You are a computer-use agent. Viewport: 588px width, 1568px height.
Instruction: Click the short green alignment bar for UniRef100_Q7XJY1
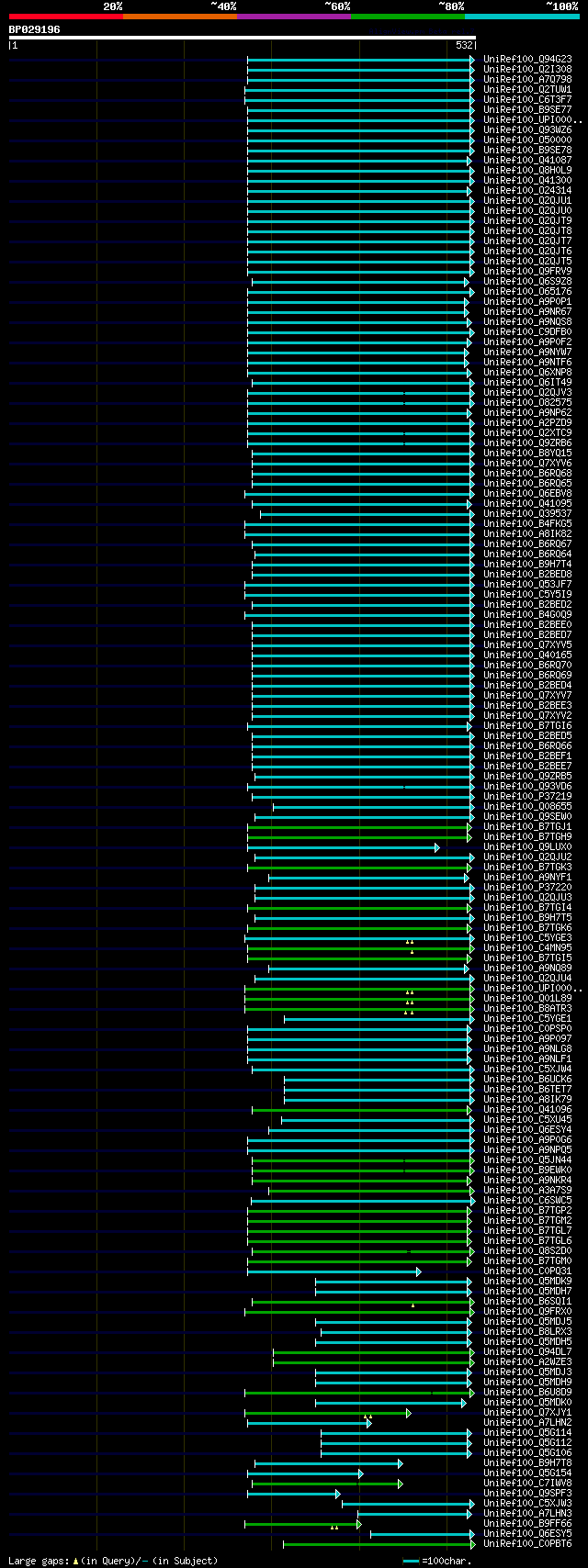click(327, 1413)
